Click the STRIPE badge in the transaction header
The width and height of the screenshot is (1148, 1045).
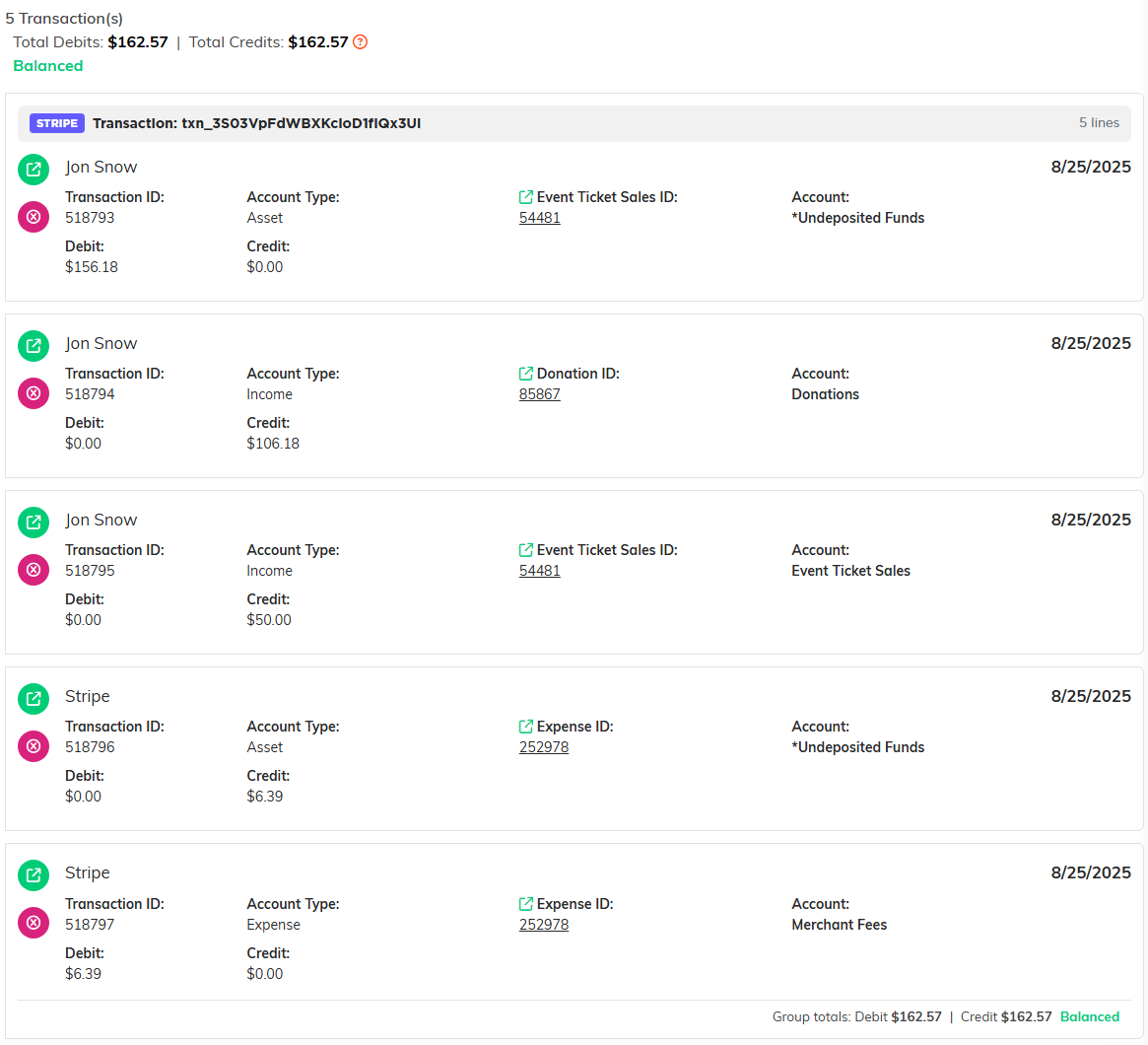pos(57,123)
